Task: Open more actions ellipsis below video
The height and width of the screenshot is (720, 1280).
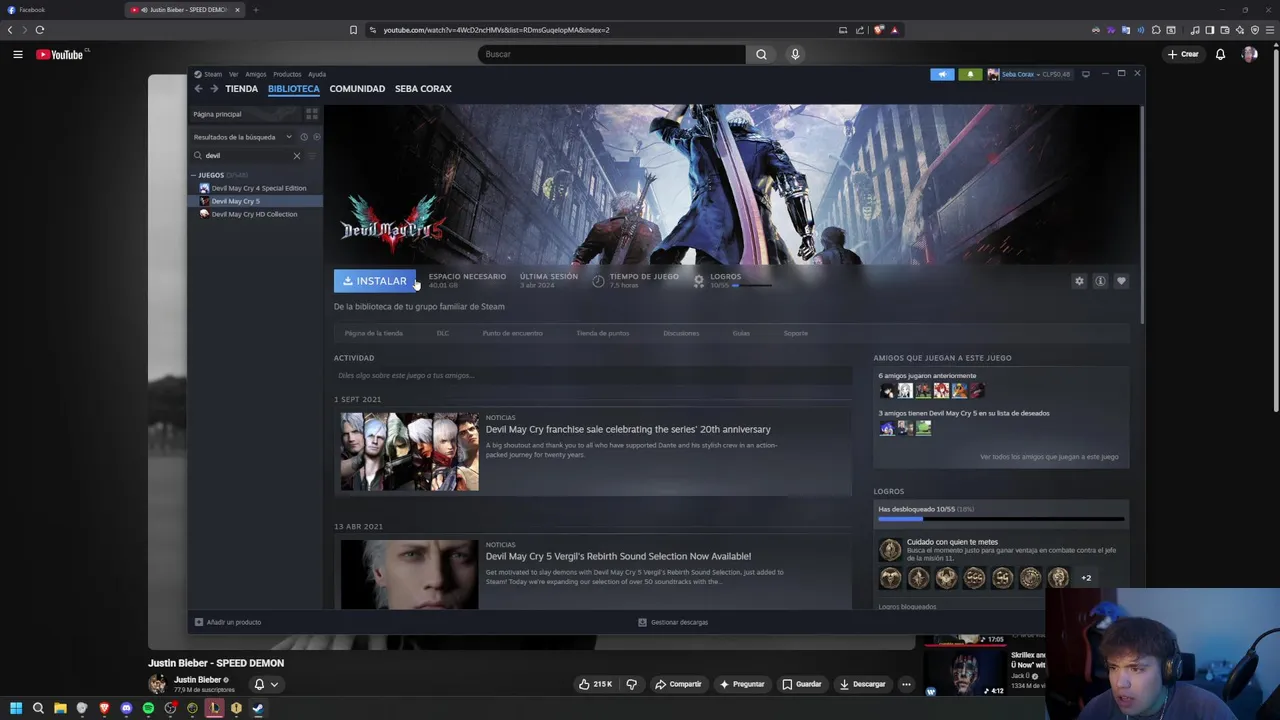Action: click(x=906, y=684)
